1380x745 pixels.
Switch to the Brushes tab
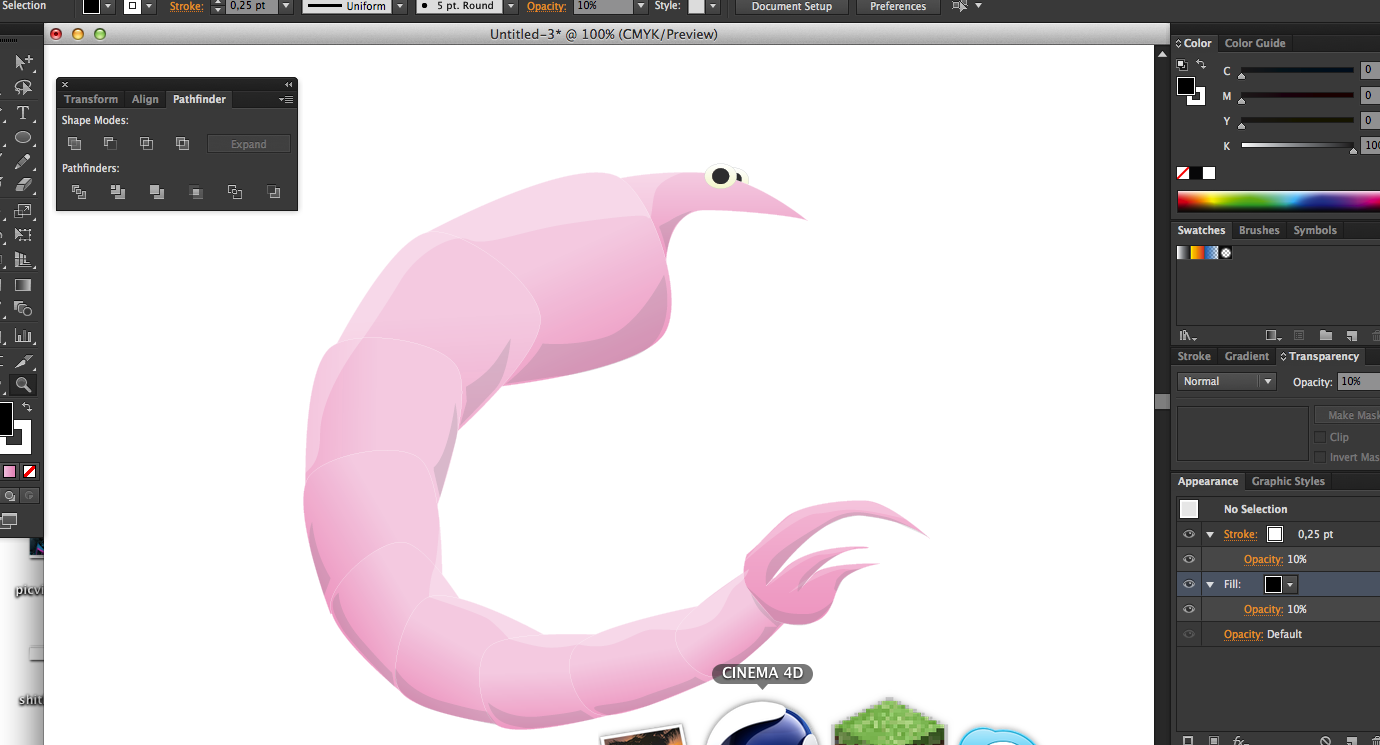coord(1259,230)
